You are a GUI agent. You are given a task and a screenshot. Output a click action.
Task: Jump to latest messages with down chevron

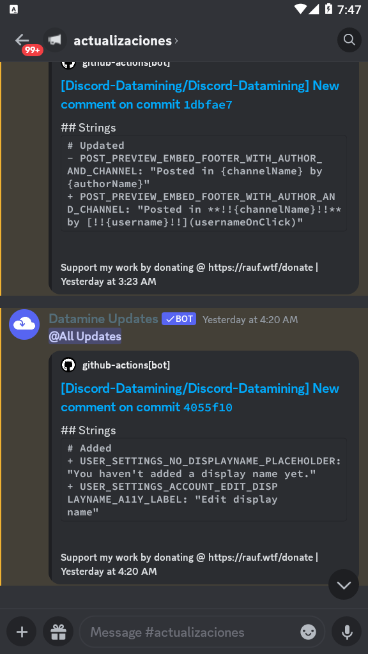(x=343, y=585)
